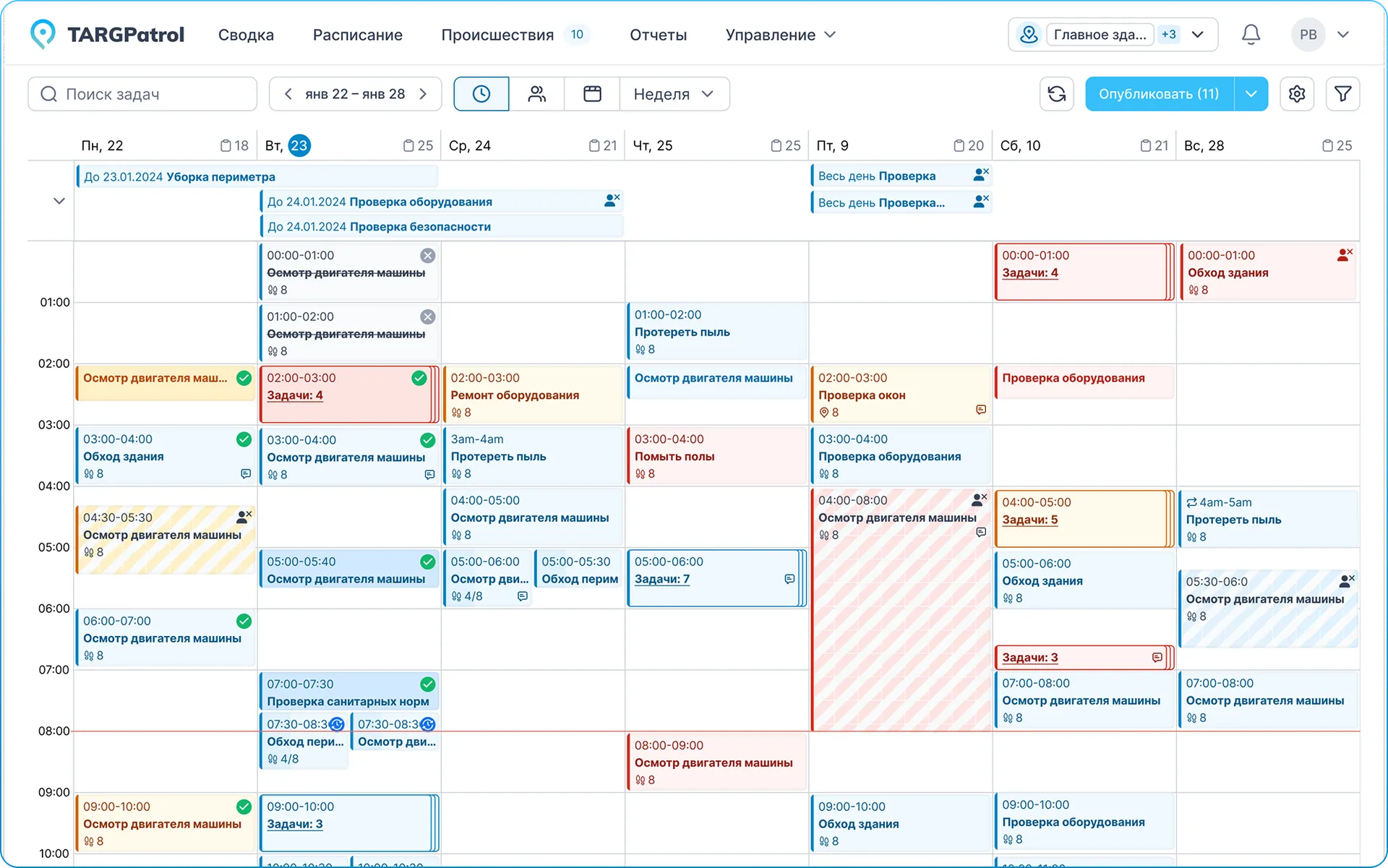Toggle green check on Tuesday 07:00-07:30 task
The image size is (1388, 868).
point(428,684)
